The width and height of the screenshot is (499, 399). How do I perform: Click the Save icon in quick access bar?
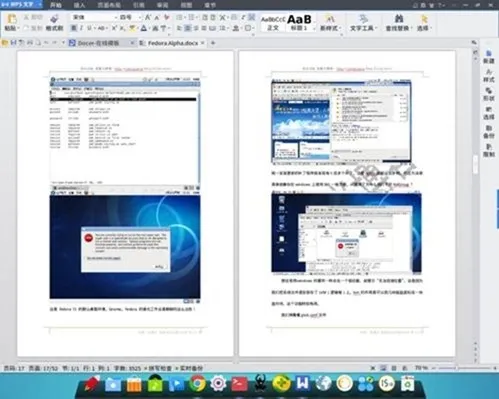pos(13,43)
